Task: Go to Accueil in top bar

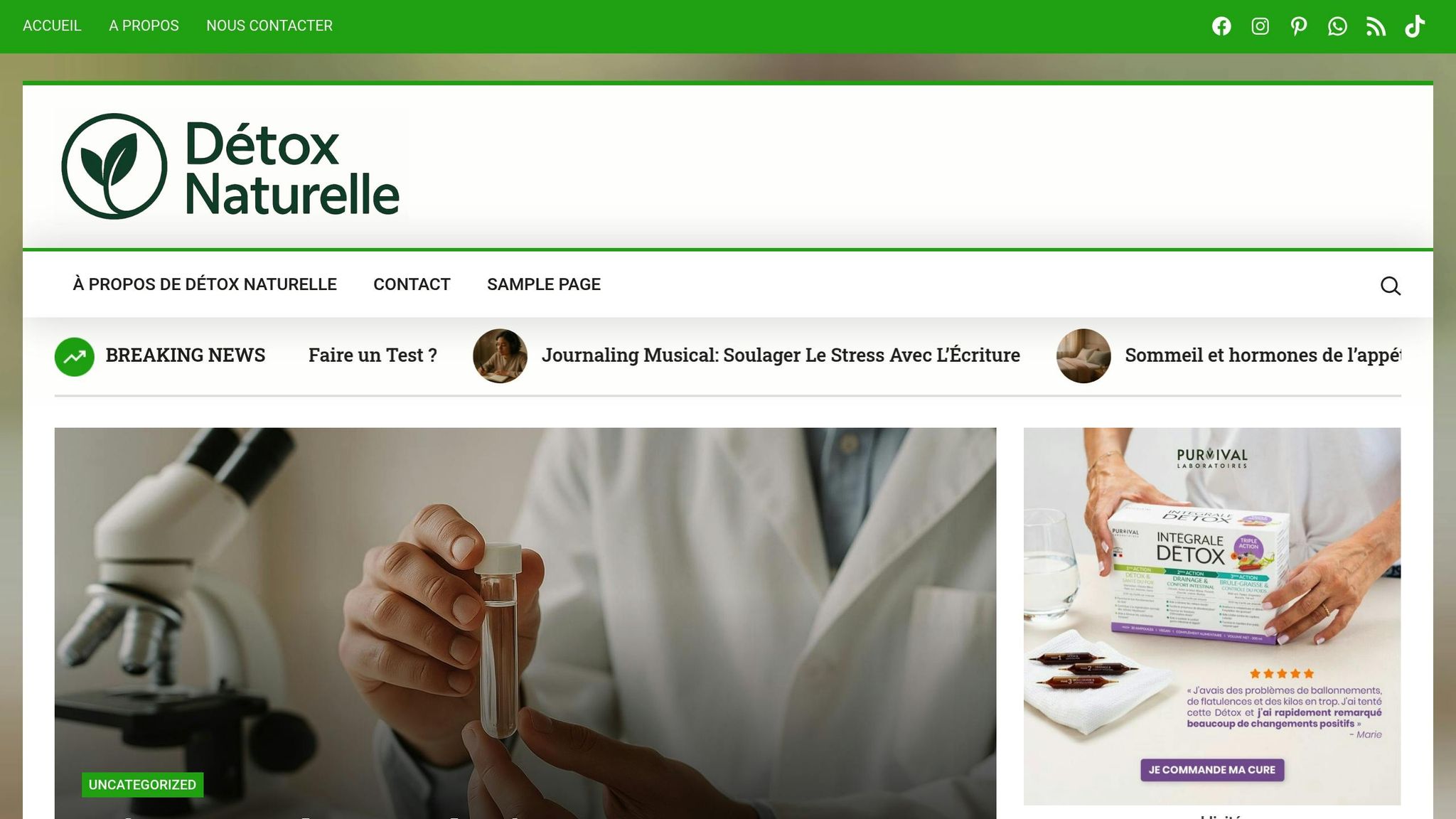Action: click(x=52, y=26)
